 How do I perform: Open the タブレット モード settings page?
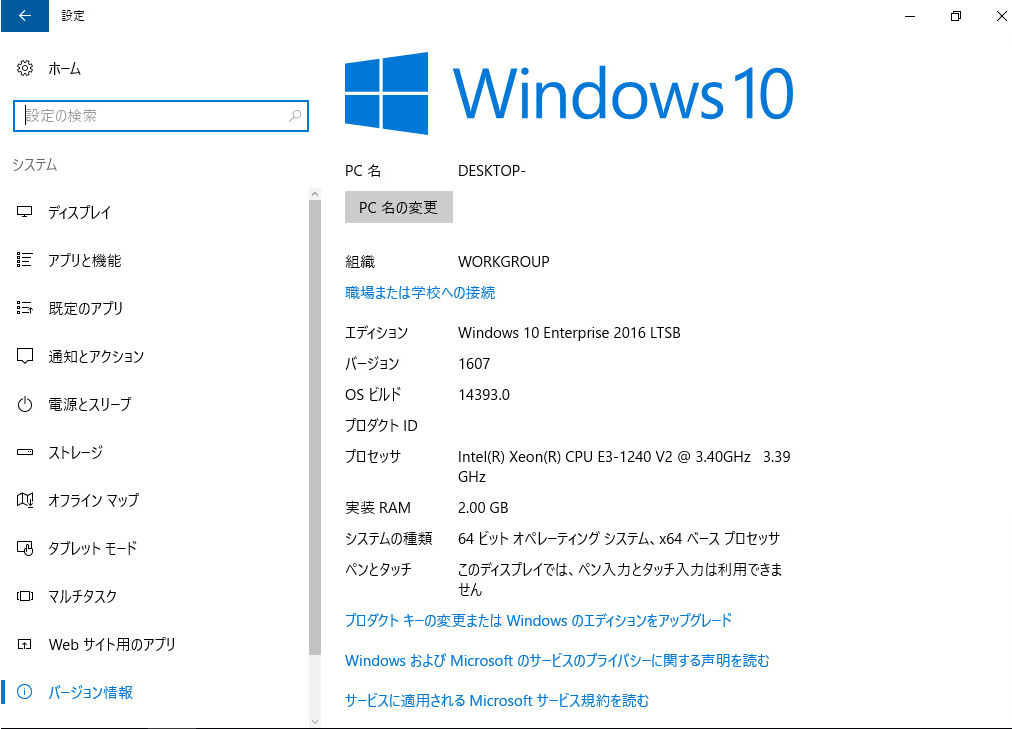point(92,548)
